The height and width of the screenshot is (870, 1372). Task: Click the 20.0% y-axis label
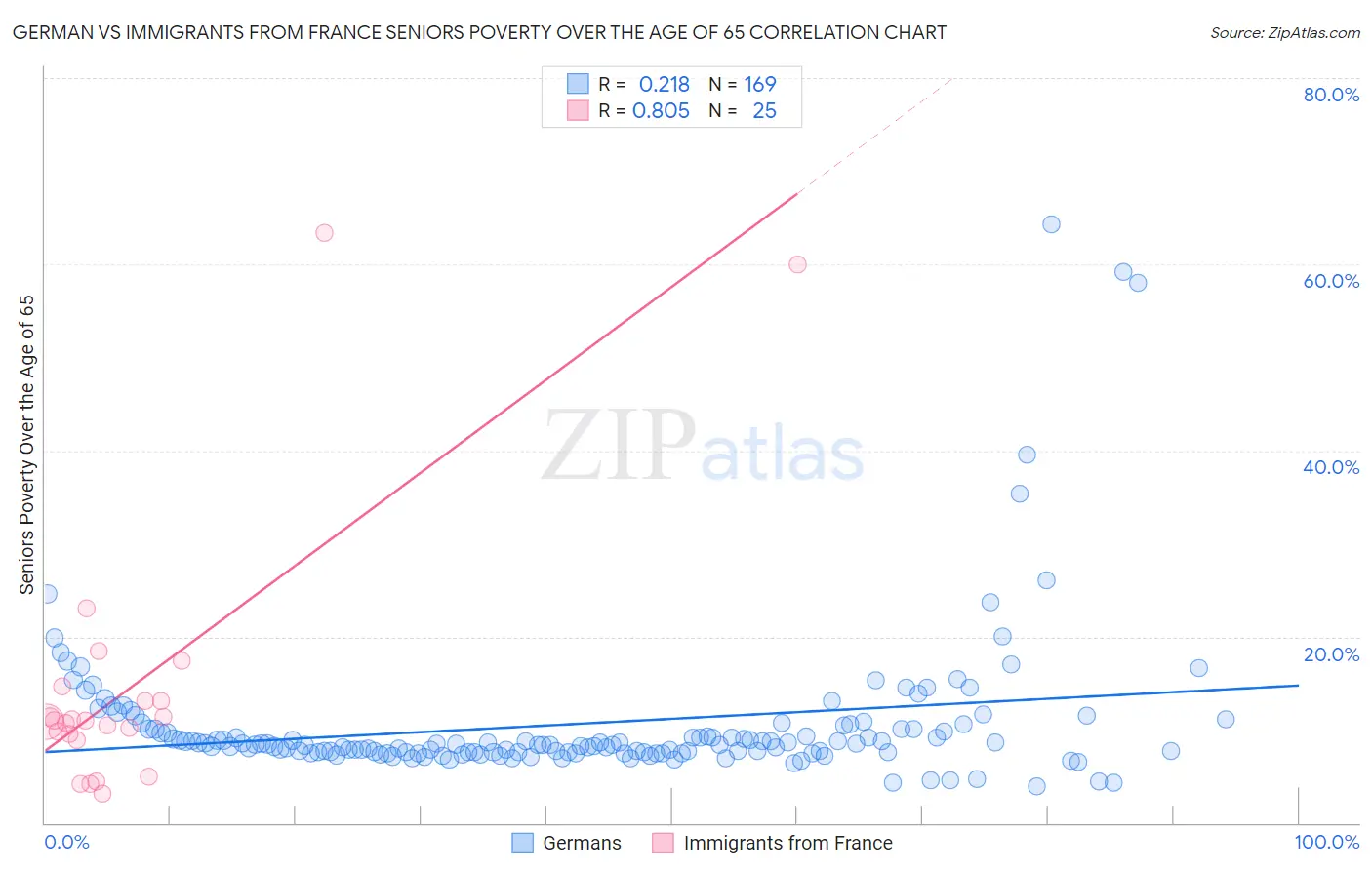pos(1331,654)
